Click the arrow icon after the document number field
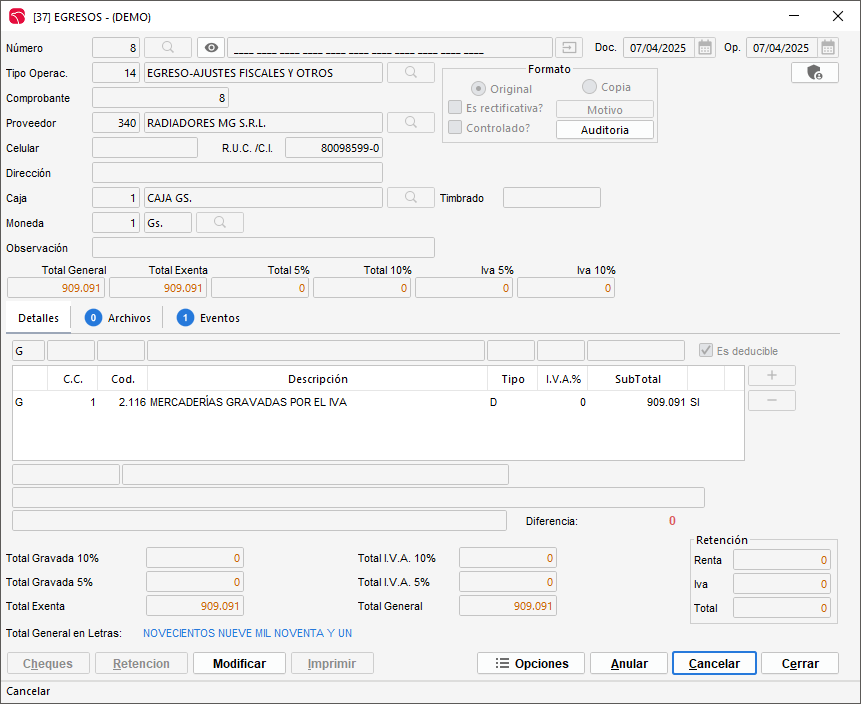The height and width of the screenshot is (704, 861). 569,48
